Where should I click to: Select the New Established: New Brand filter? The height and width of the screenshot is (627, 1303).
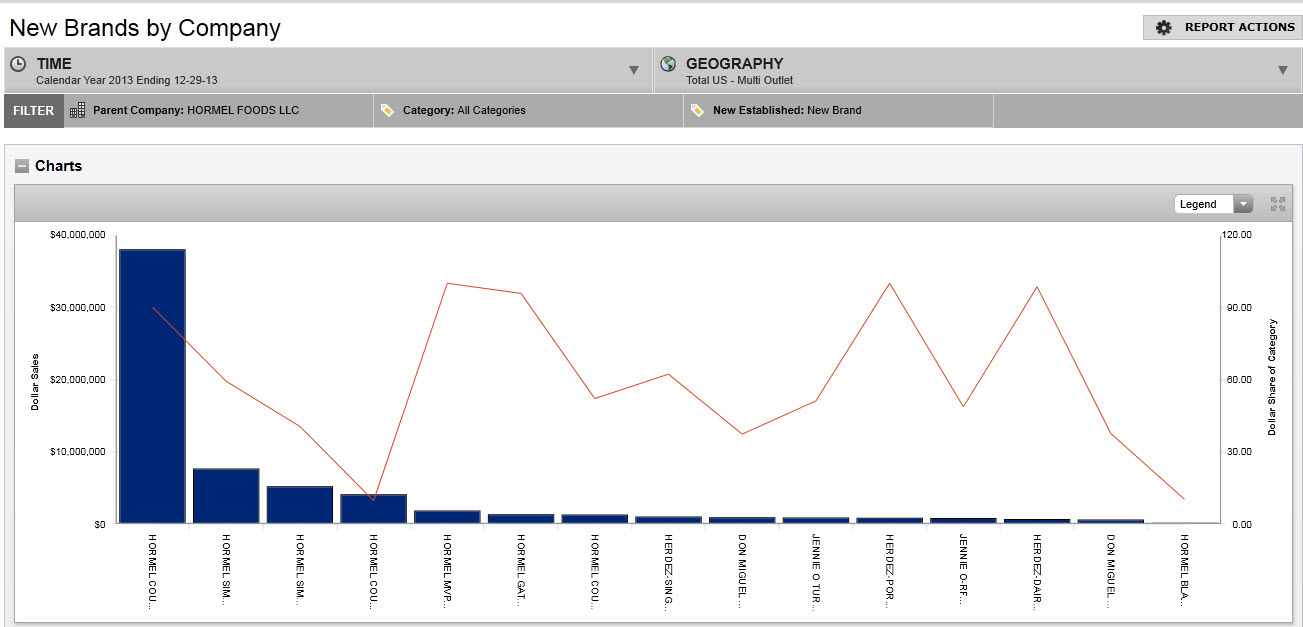click(x=786, y=111)
